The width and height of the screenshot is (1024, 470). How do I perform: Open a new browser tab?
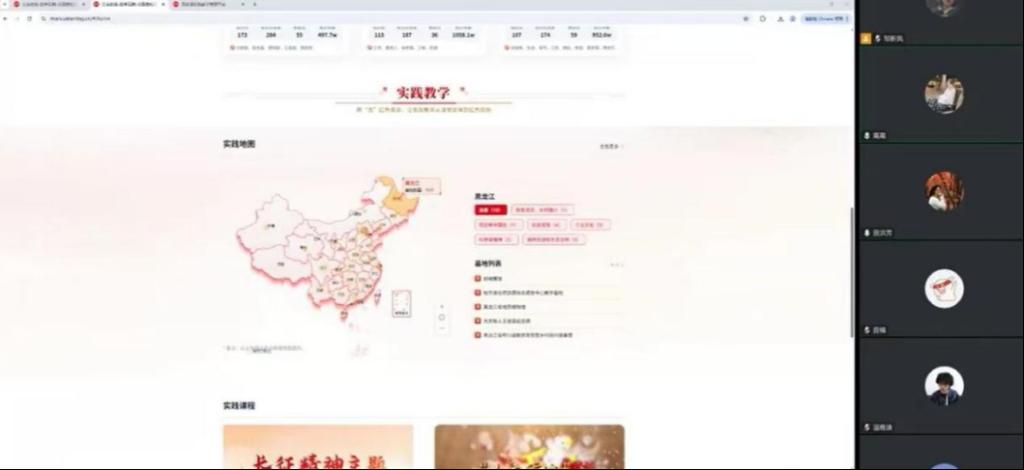(x=255, y=4)
